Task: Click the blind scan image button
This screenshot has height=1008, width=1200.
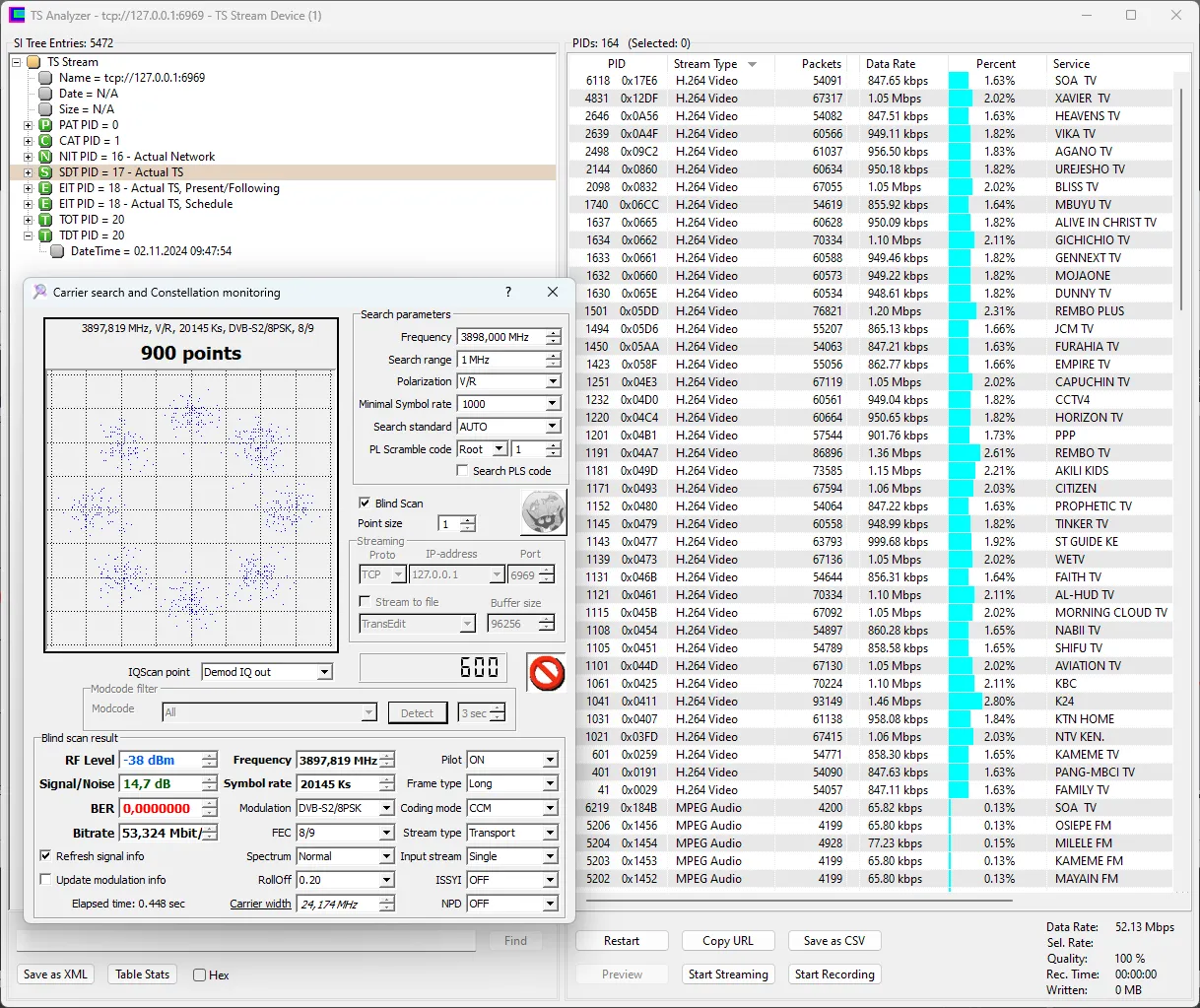Action: pos(543,512)
